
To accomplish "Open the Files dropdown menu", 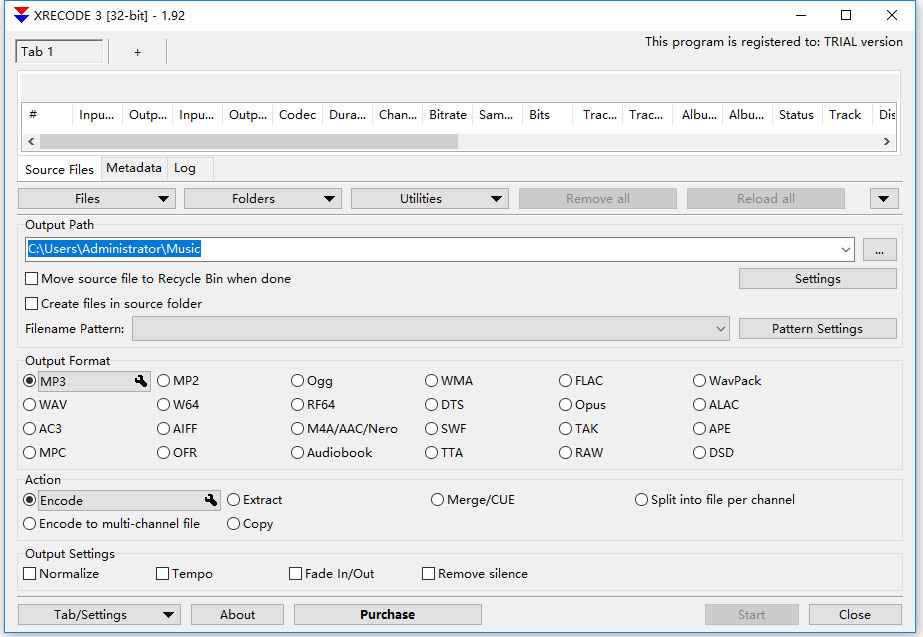I will click(97, 199).
